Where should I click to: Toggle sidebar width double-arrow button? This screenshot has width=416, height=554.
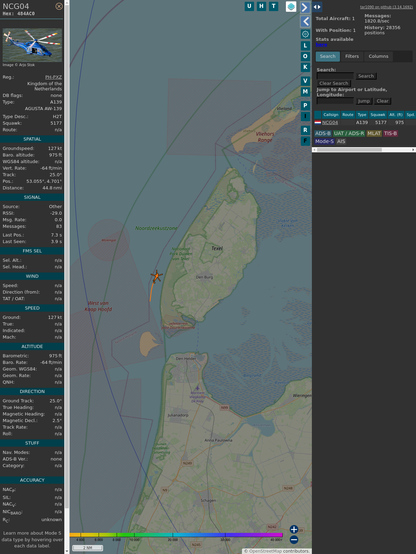point(317,7)
